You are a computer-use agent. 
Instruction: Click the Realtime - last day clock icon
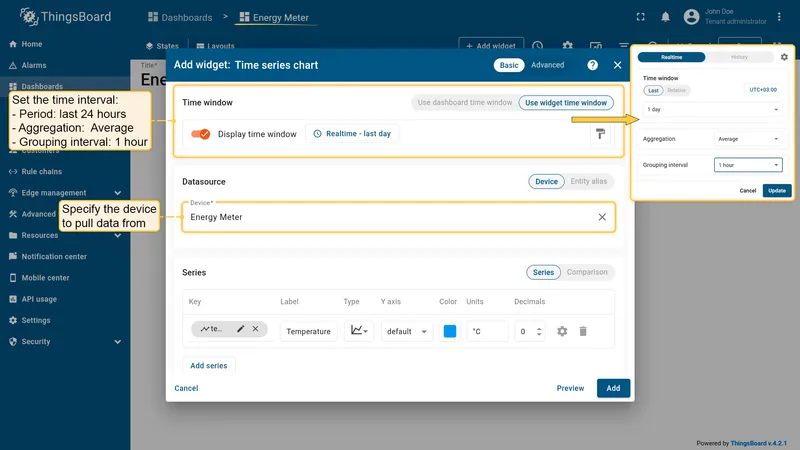[317, 134]
